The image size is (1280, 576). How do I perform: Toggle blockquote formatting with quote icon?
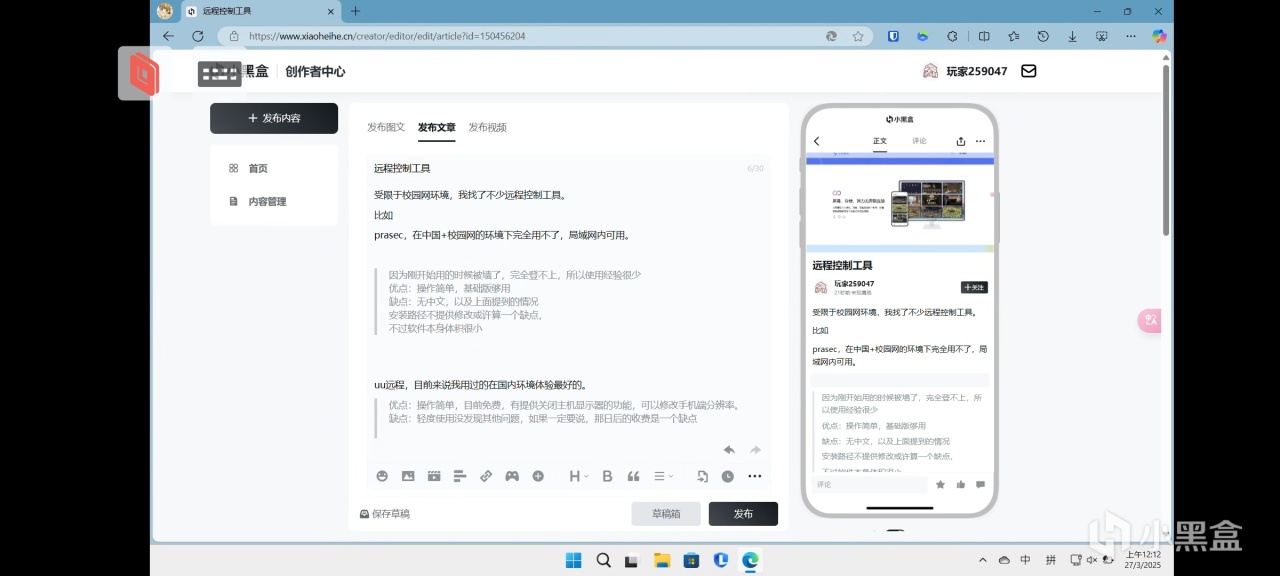633,476
